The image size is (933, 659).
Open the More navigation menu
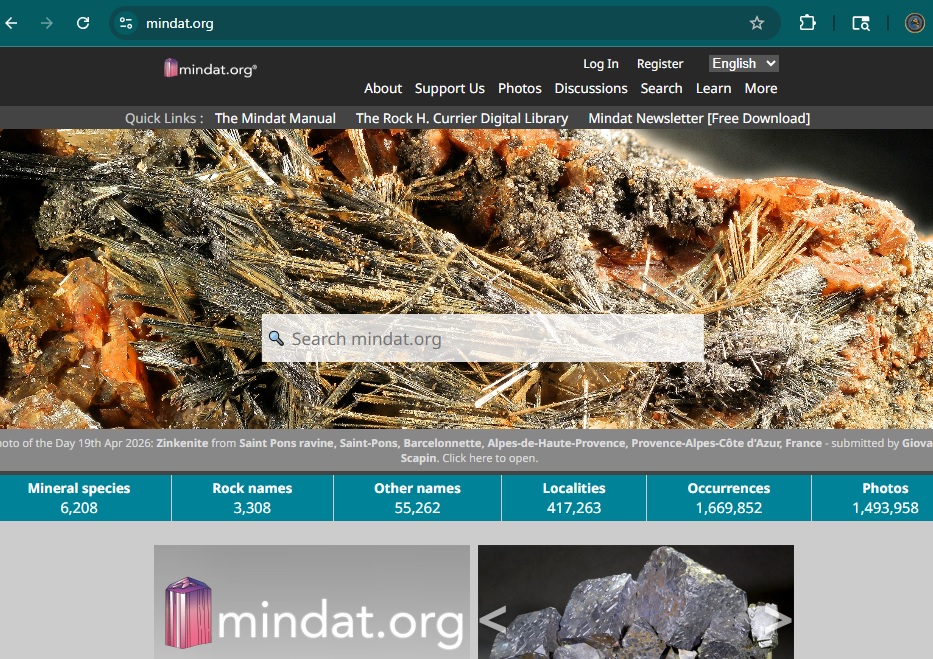[x=761, y=88]
